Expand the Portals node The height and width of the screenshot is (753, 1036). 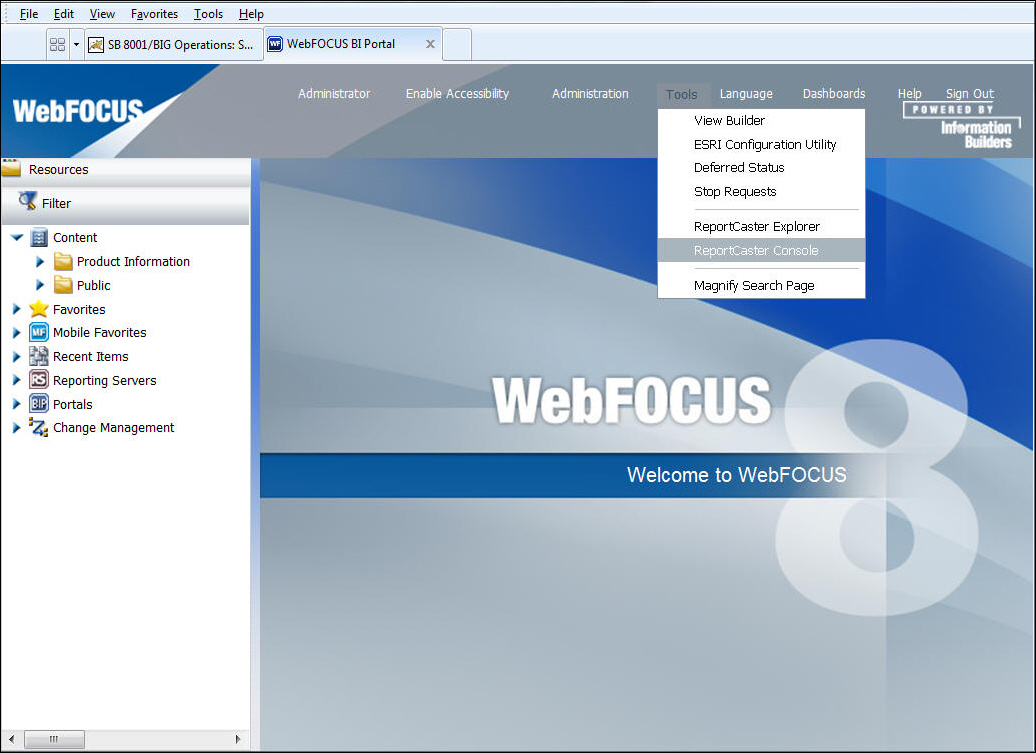(17, 404)
